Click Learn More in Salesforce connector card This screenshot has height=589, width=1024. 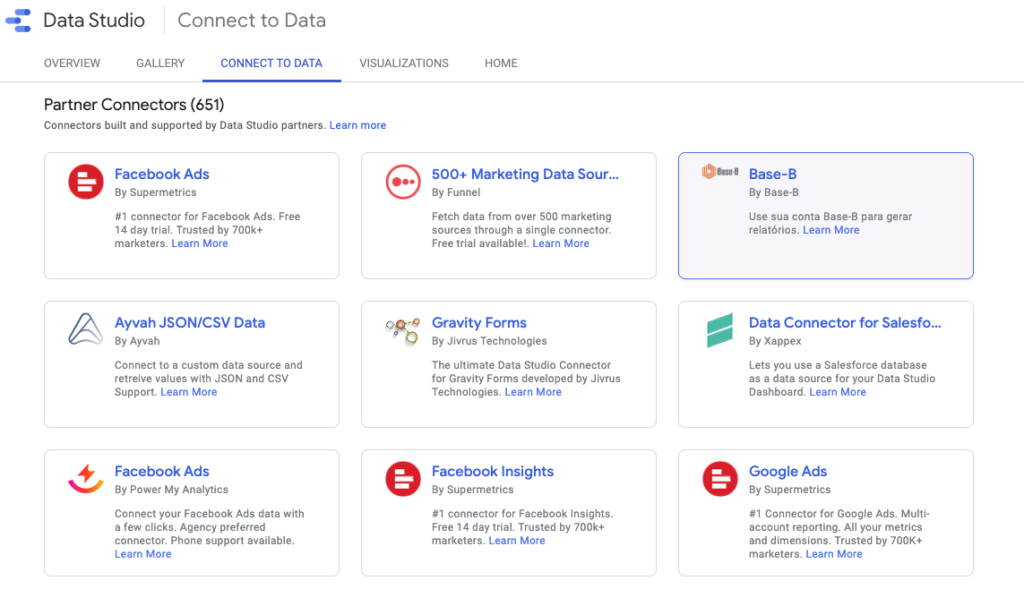838,392
